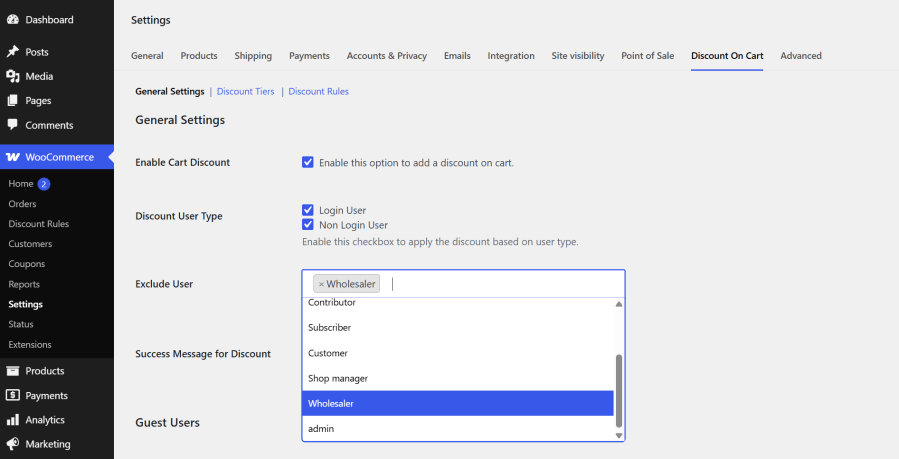
Task: Open the Accounts & Privacy tab
Action: coord(386,56)
